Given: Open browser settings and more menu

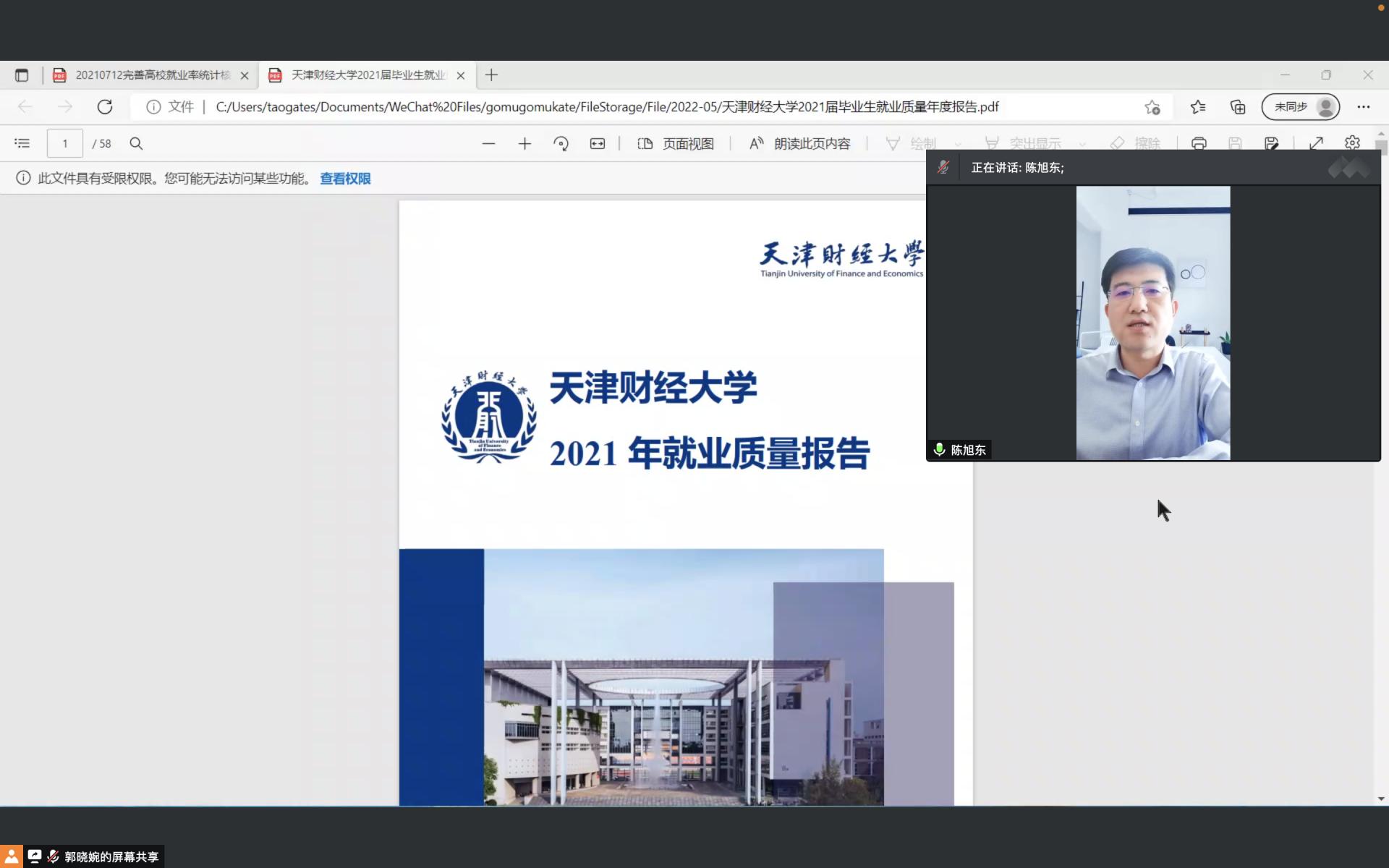Looking at the screenshot, I should [1363, 107].
